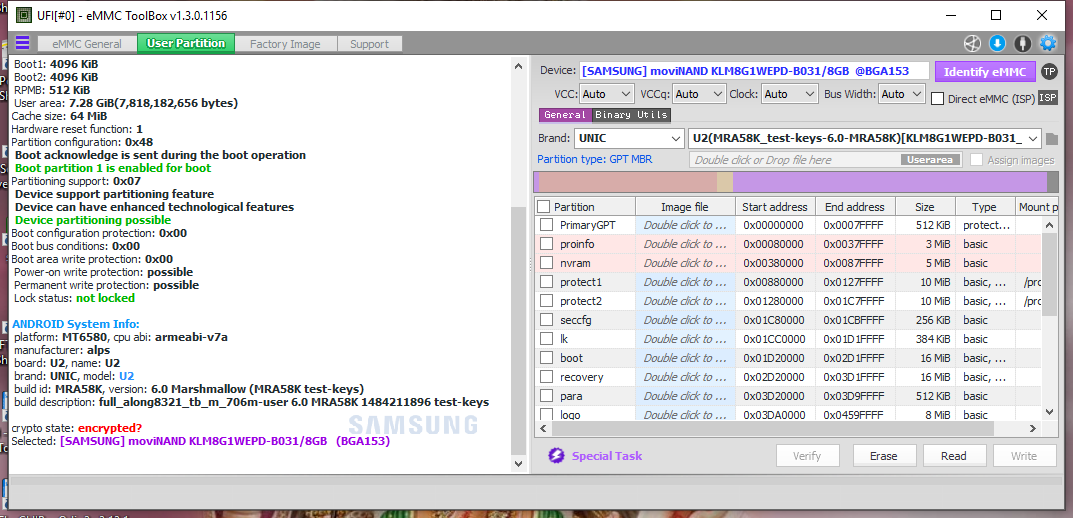Open the Binary Utils tab
This screenshot has width=1073, height=518.
pyautogui.click(x=631, y=115)
